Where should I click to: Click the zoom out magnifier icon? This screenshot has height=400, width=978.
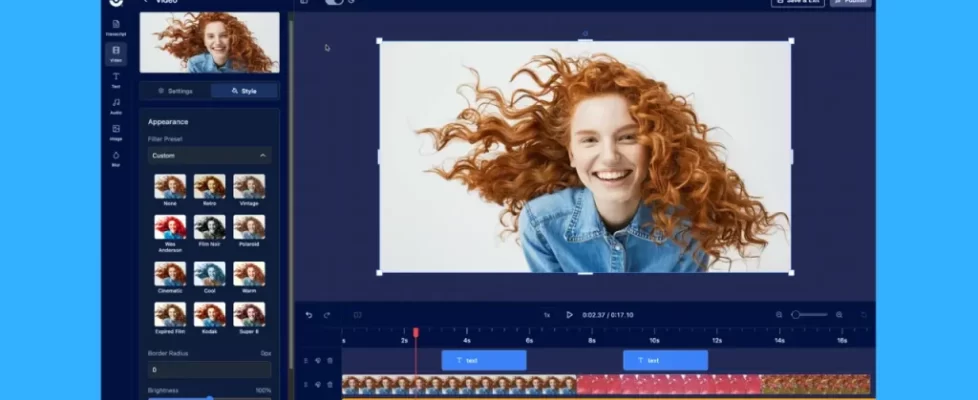780,315
